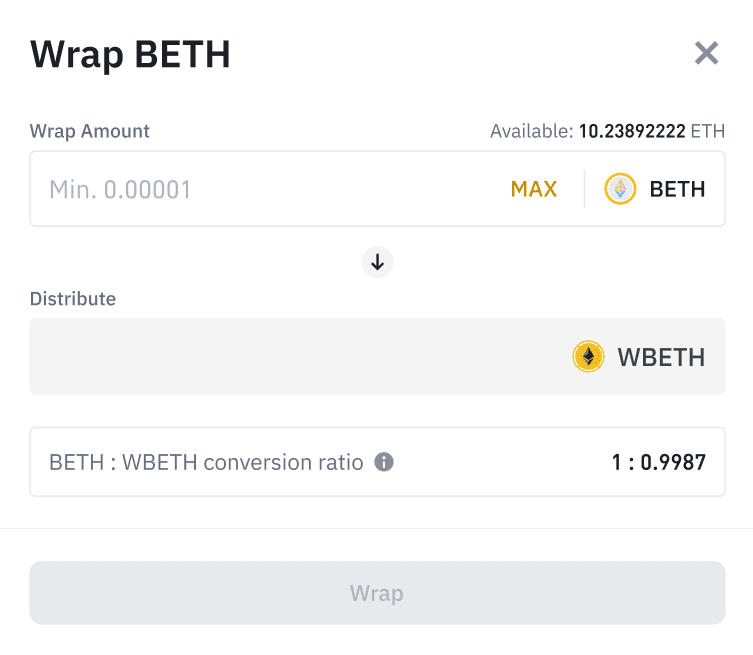The image size is (753, 655).
Task: Click the WBETH token coin icon
Action: point(589,357)
